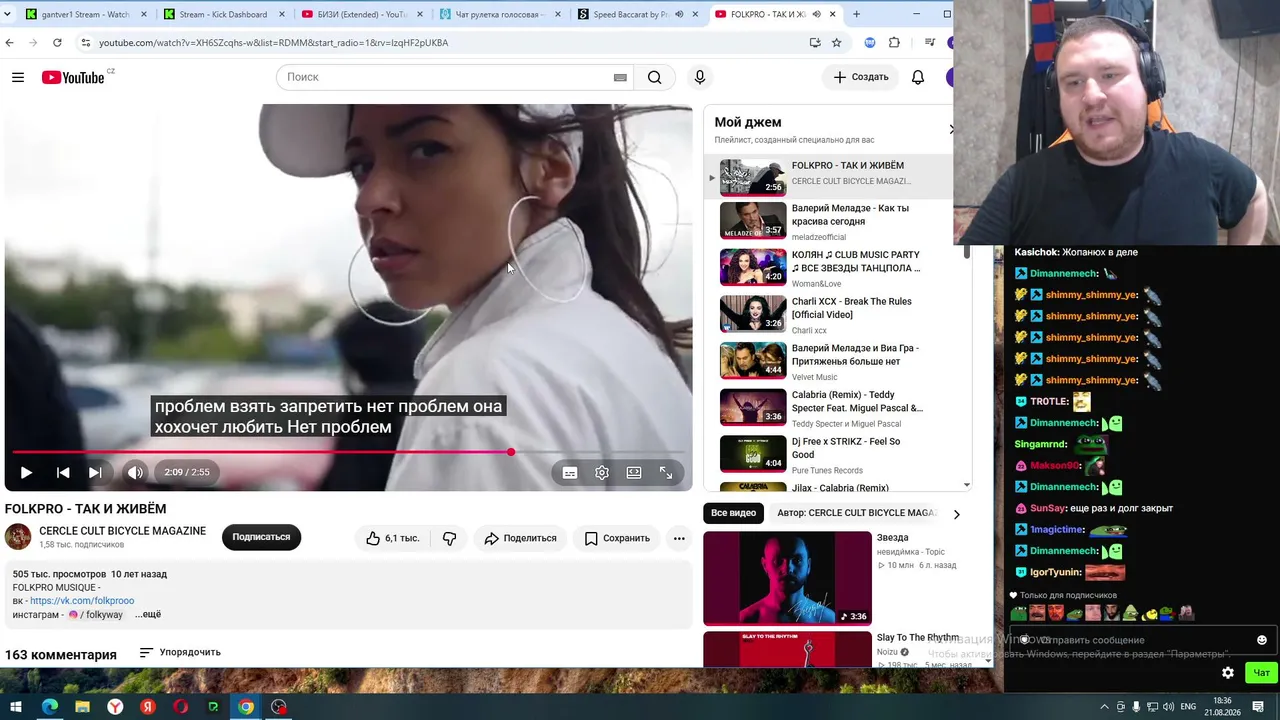Open the YouTube guide hamburger menu
The width and height of the screenshot is (1280, 720).
click(18, 77)
